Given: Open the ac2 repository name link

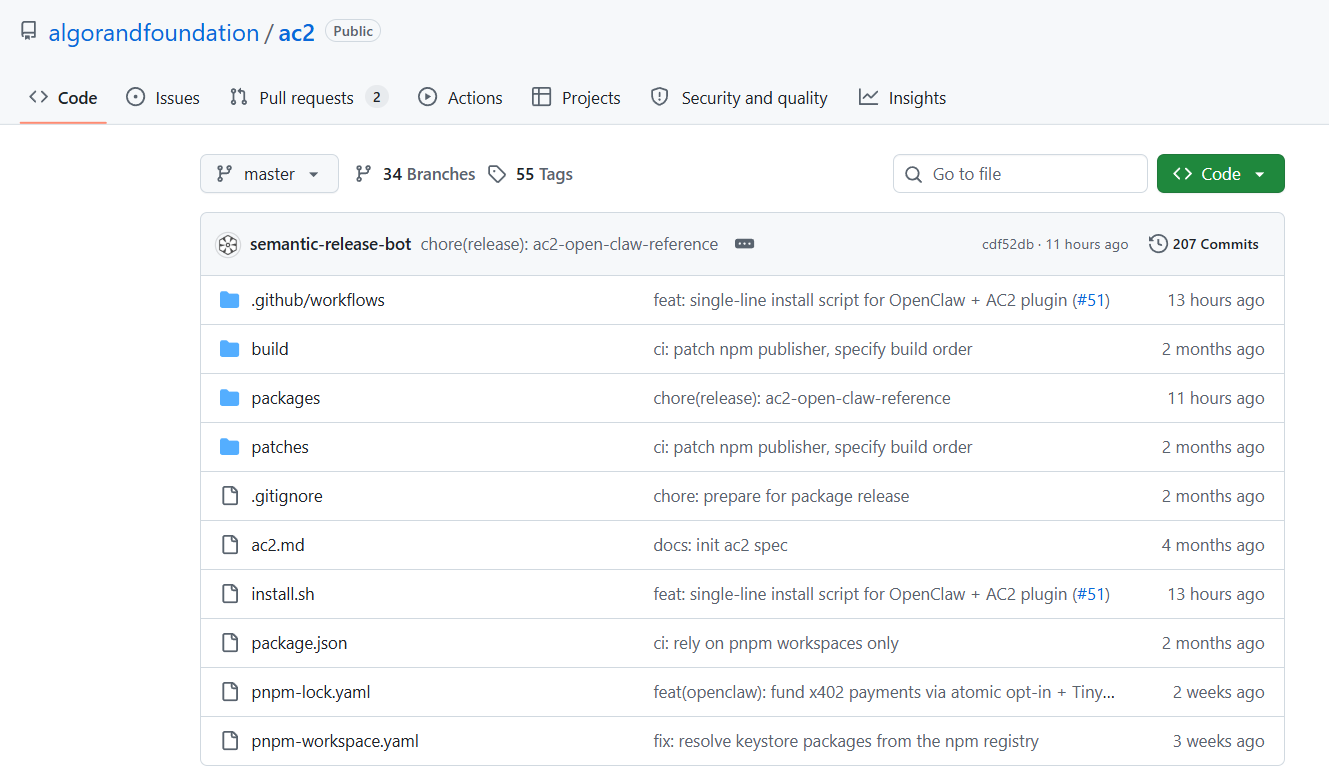Looking at the screenshot, I should coord(296,33).
